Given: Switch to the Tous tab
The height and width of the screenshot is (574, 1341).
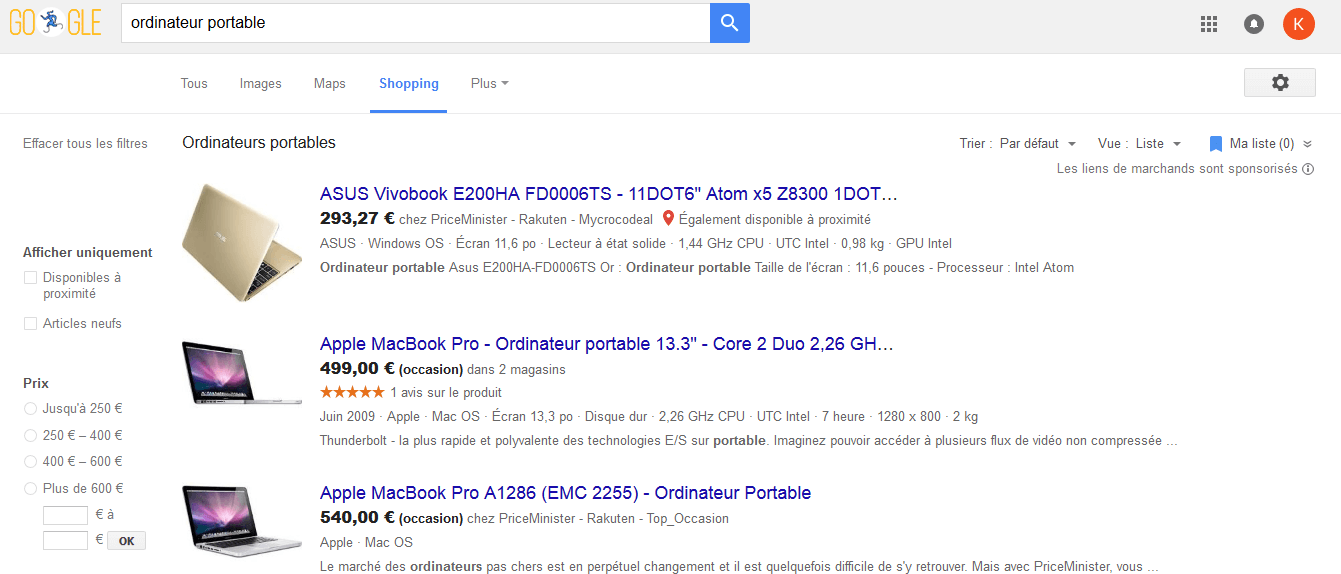Looking at the screenshot, I should point(194,83).
